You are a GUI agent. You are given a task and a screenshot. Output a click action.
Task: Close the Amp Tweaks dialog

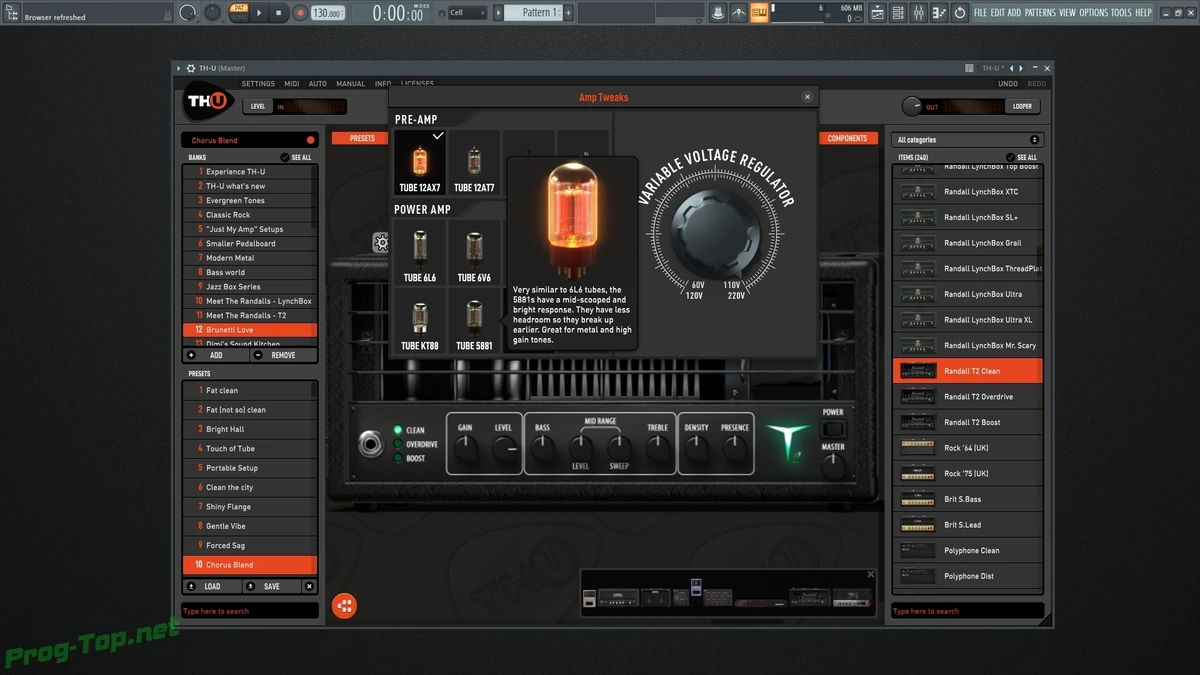(808, 97)
